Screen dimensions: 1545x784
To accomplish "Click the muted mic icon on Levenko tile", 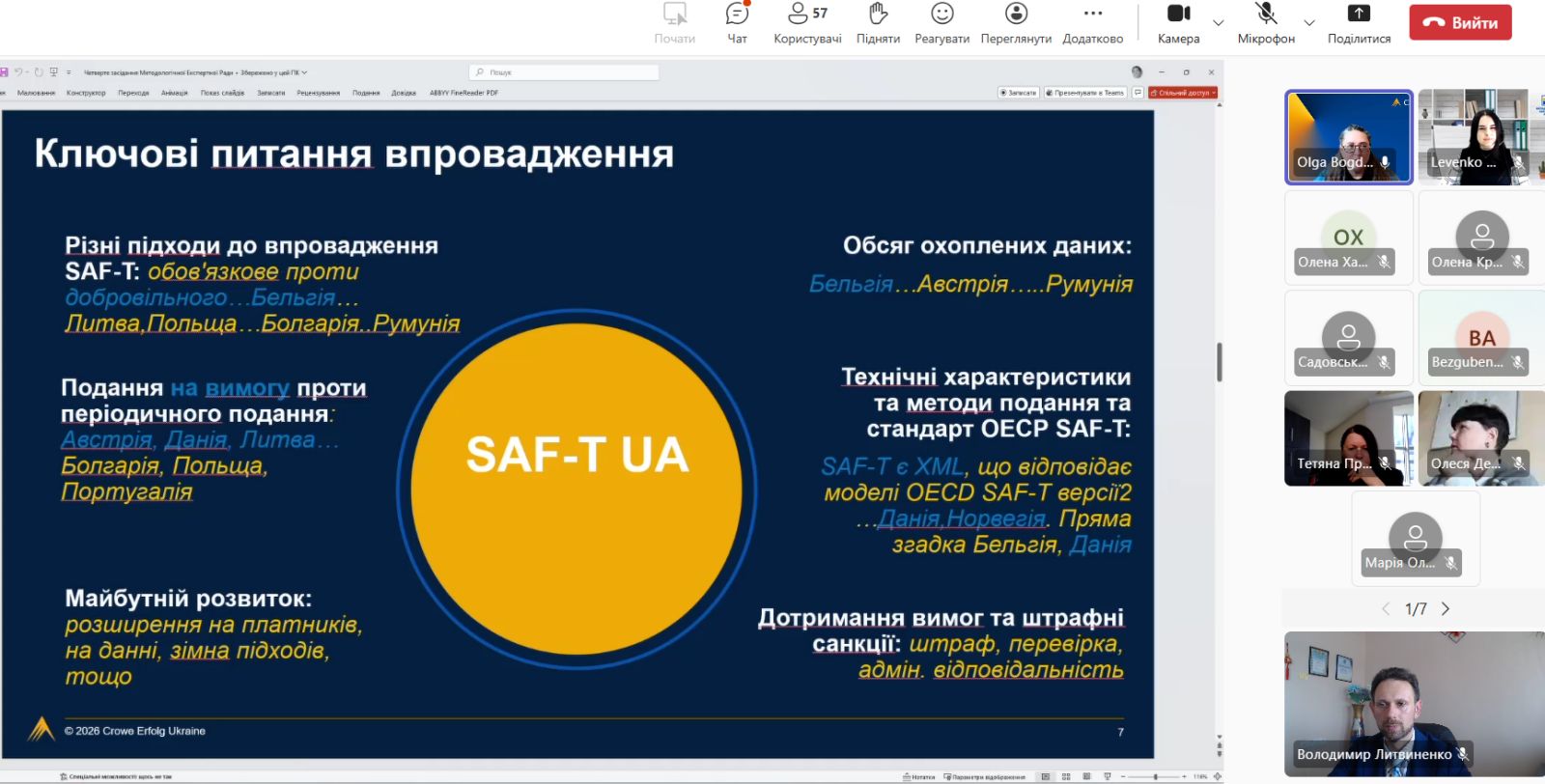I will pyautogui.click(x=1518, y=162).
